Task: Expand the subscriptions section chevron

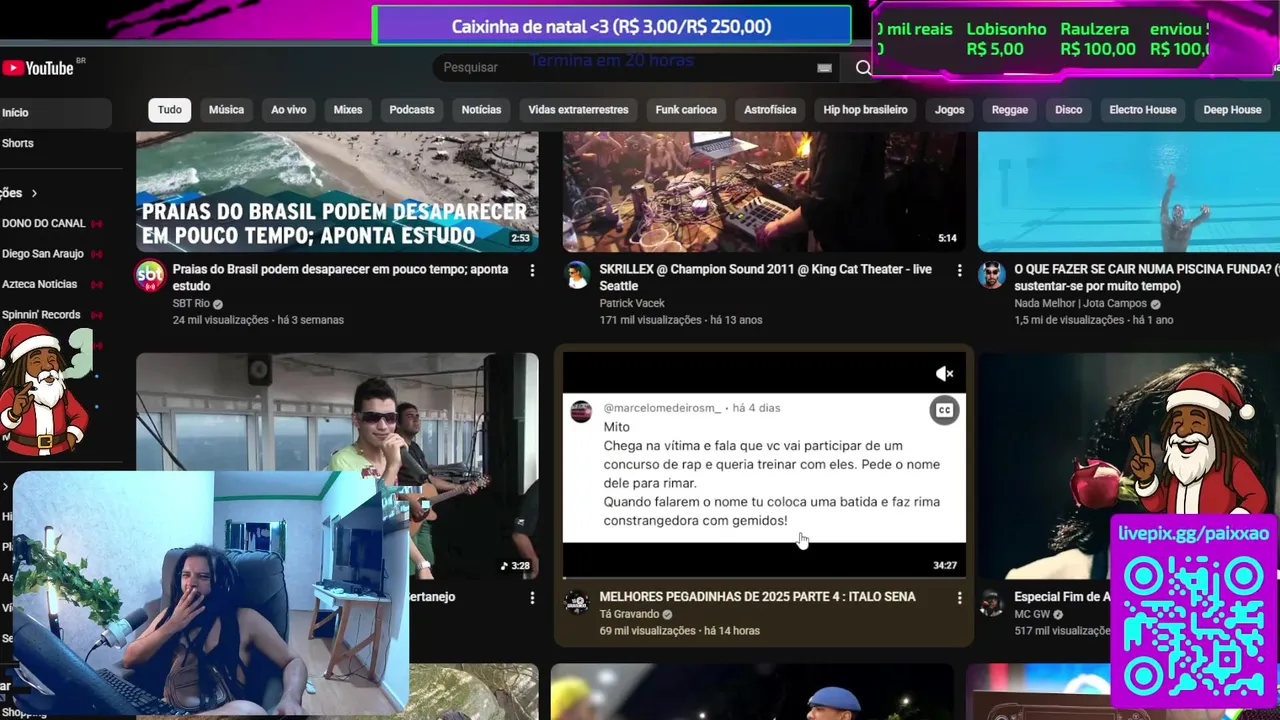Action: tap(34, 193)
